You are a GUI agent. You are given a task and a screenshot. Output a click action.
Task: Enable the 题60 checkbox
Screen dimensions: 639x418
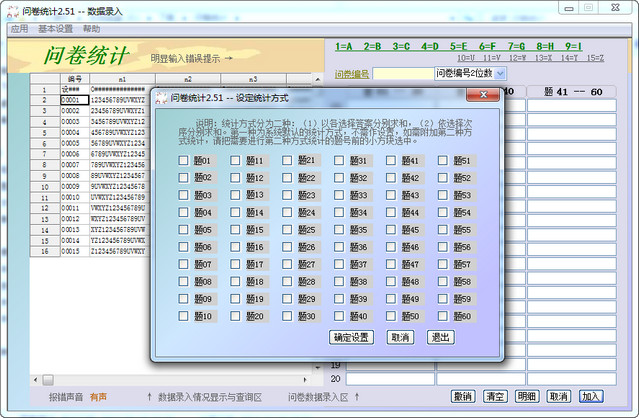pyautogui.click(x=443, y=316)
